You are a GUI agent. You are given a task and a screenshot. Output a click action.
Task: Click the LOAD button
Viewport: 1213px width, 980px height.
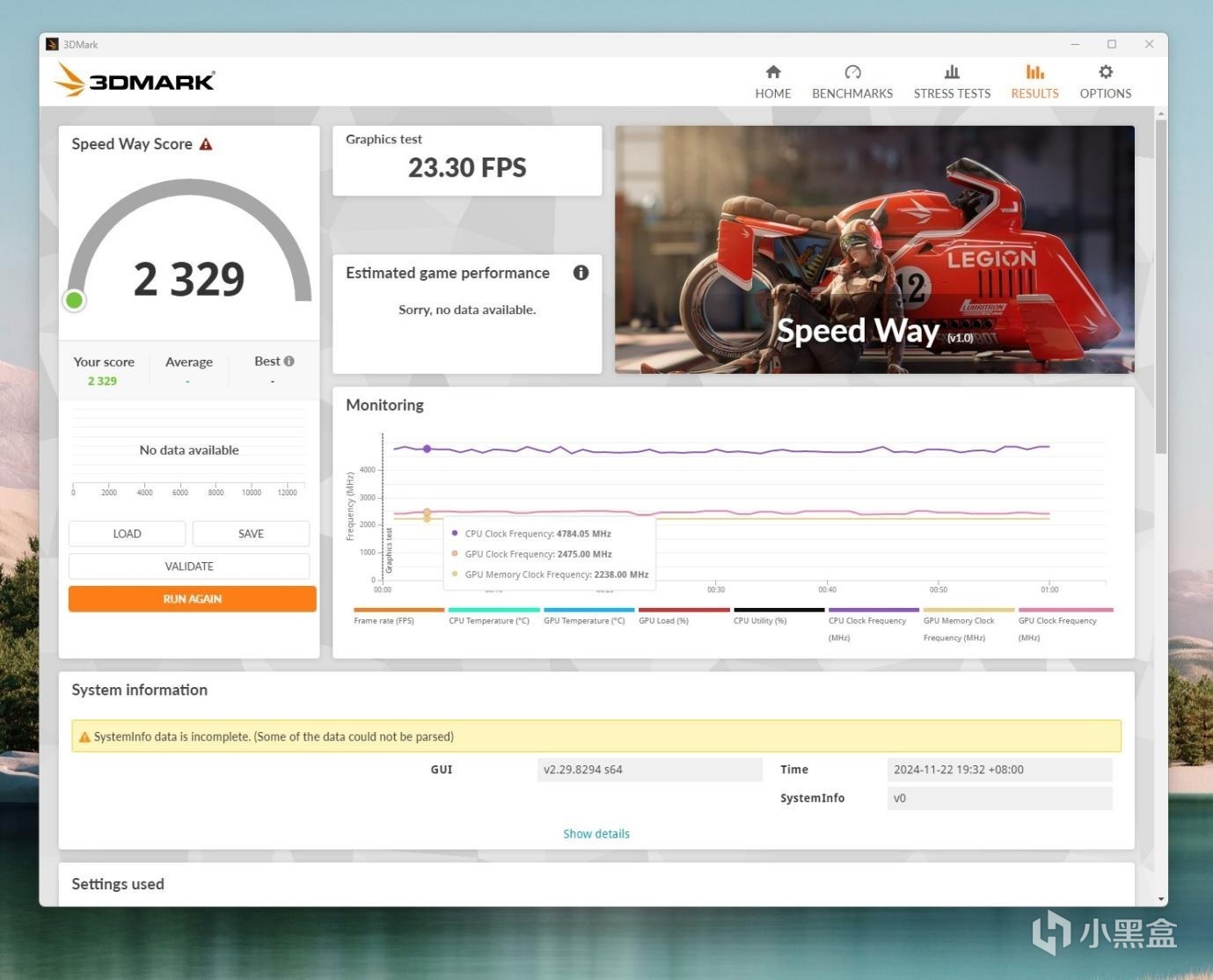pyautogui.click(x=127, y=534)
